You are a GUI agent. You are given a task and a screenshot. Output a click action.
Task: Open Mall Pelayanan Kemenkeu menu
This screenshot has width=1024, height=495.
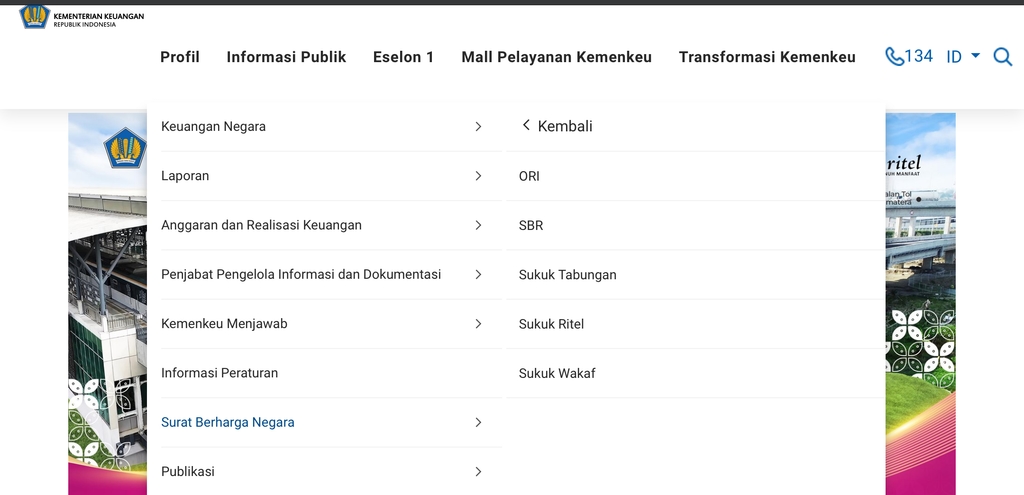(x=556, y=57)
